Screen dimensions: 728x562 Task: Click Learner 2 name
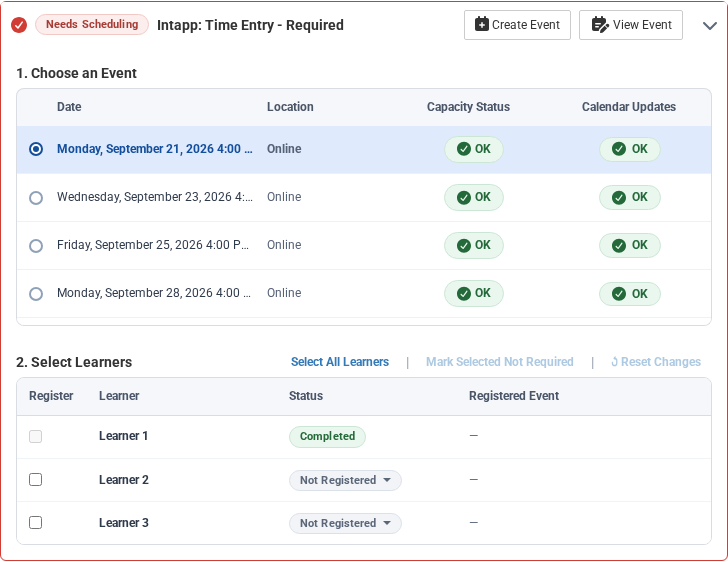coord(124,480)
